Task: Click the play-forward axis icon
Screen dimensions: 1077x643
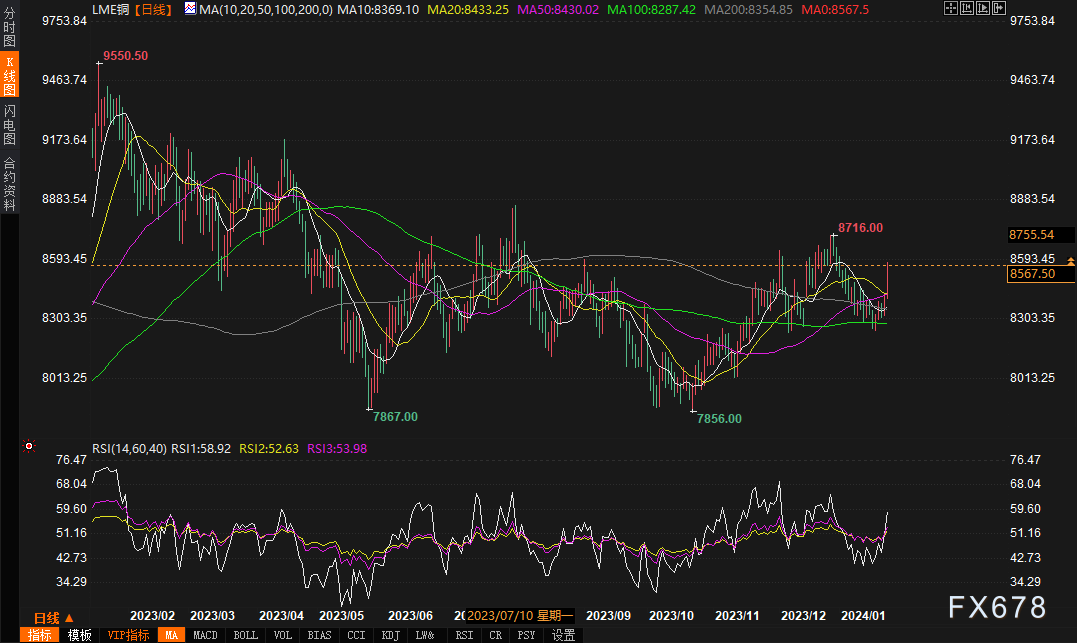Action: pos(982,8)
